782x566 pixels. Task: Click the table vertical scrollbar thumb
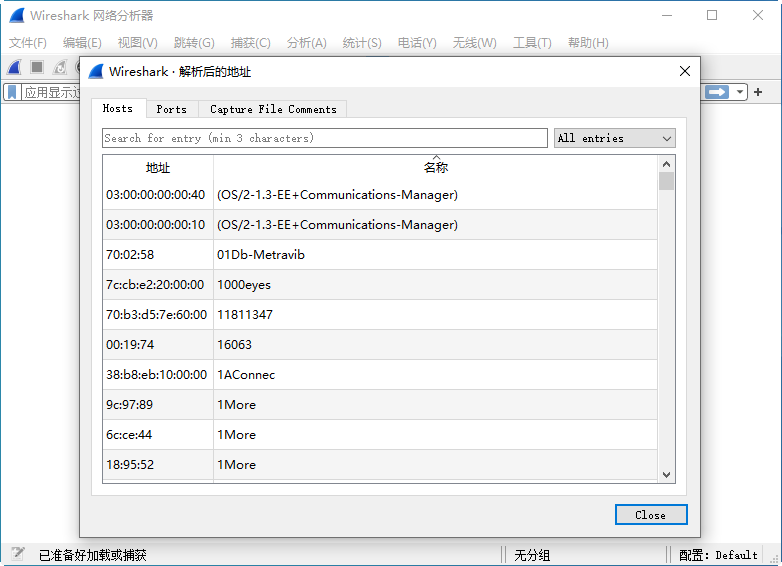click(666, 181)
